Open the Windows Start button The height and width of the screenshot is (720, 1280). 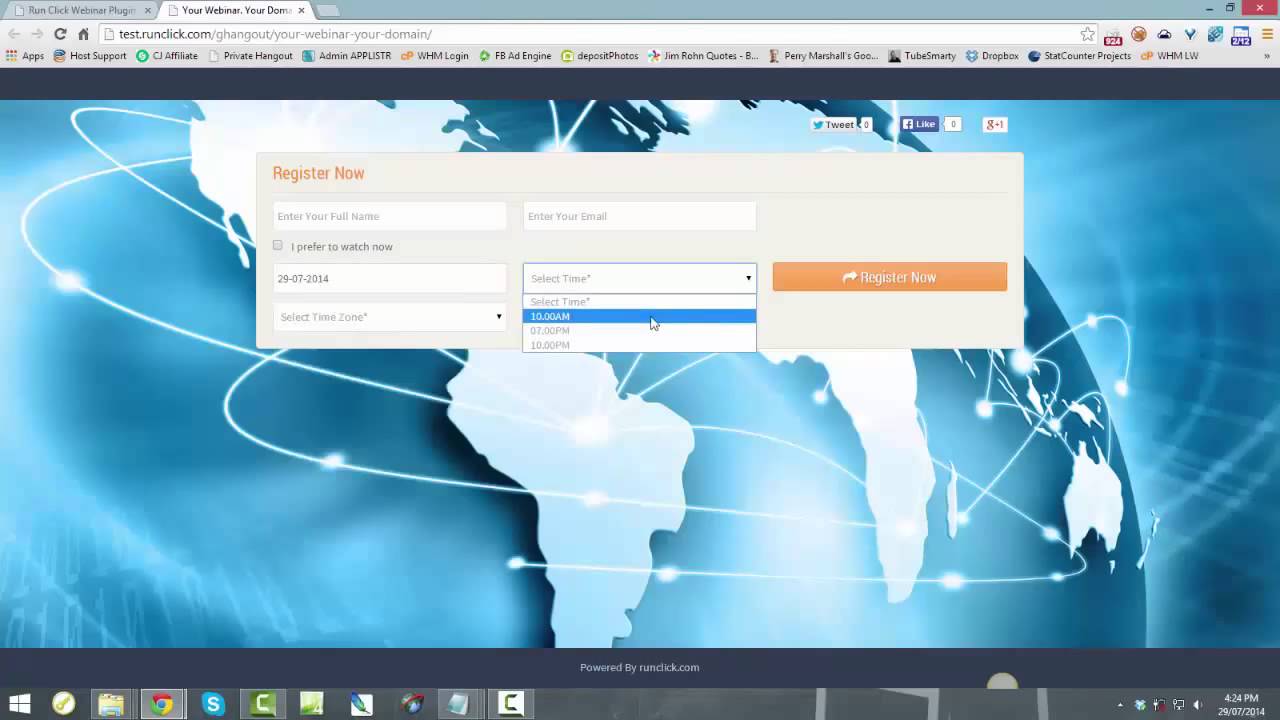(19, 704)
